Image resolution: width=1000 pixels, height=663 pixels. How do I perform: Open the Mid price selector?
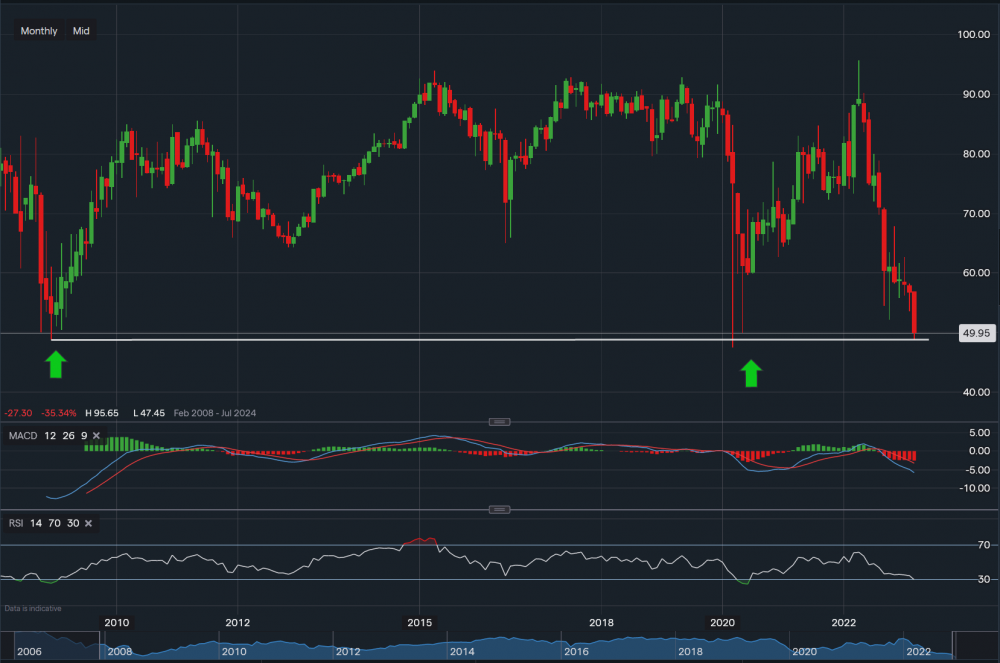click(x=80, y=31)
